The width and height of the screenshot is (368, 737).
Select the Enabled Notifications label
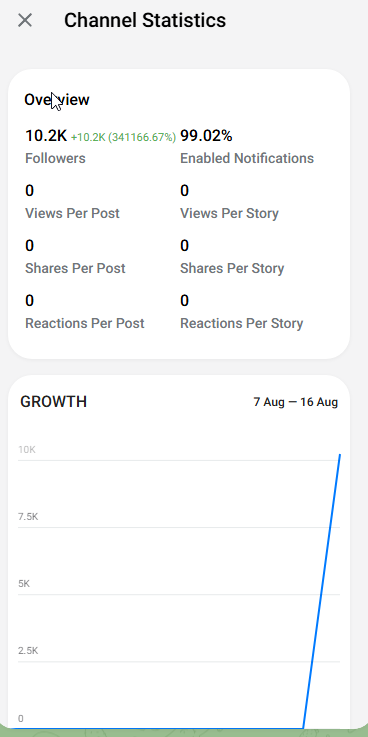coord(247,158)
